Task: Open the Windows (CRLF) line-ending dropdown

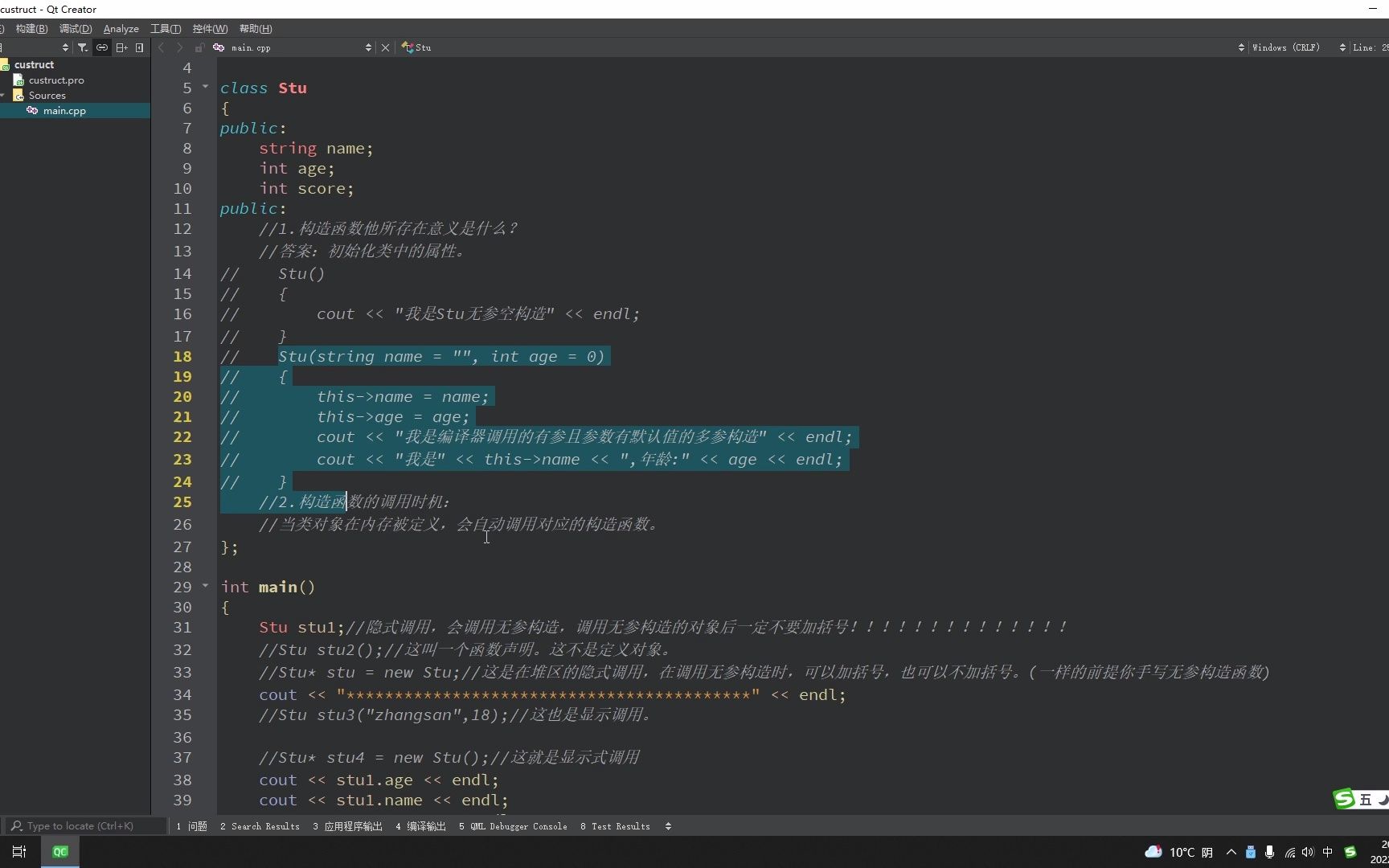Action: click(x=1287, y=47)
